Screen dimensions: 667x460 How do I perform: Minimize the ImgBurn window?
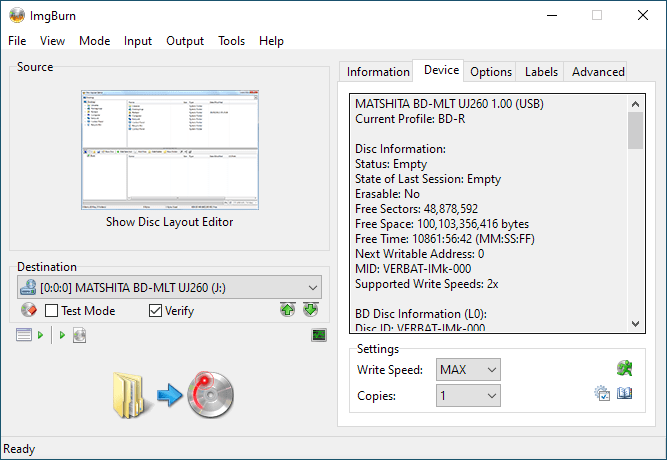[x=552, y=15]
